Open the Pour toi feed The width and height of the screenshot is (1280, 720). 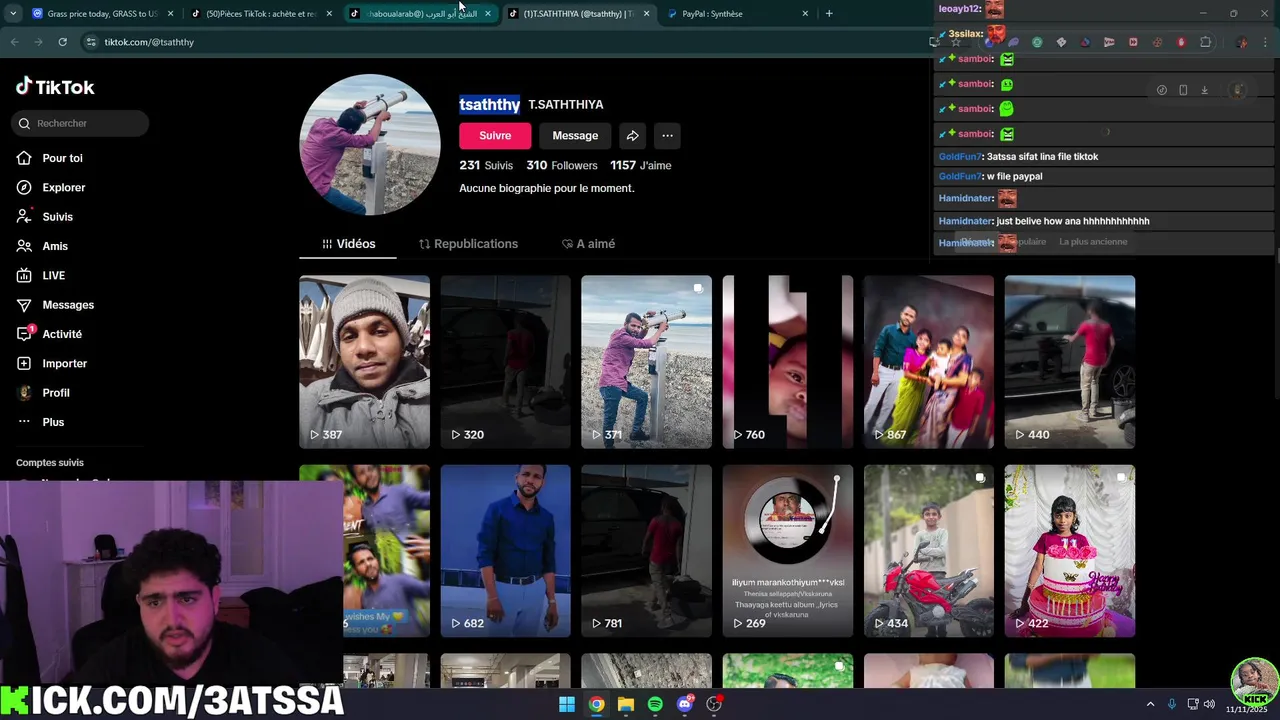pyautogui.click(x=62, y=158)
